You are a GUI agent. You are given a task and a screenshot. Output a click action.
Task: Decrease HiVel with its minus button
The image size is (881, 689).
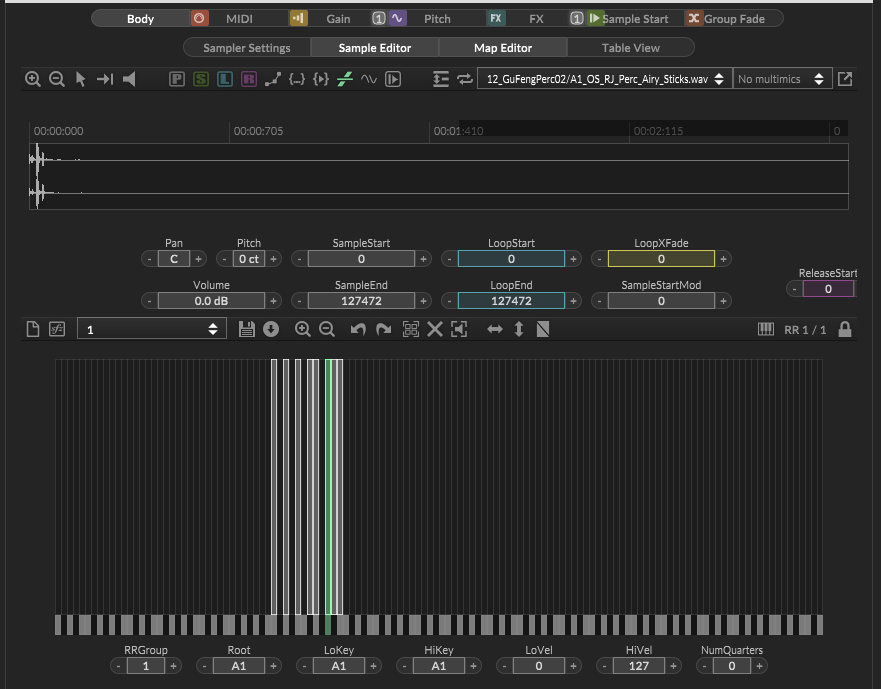pos(605,666)
